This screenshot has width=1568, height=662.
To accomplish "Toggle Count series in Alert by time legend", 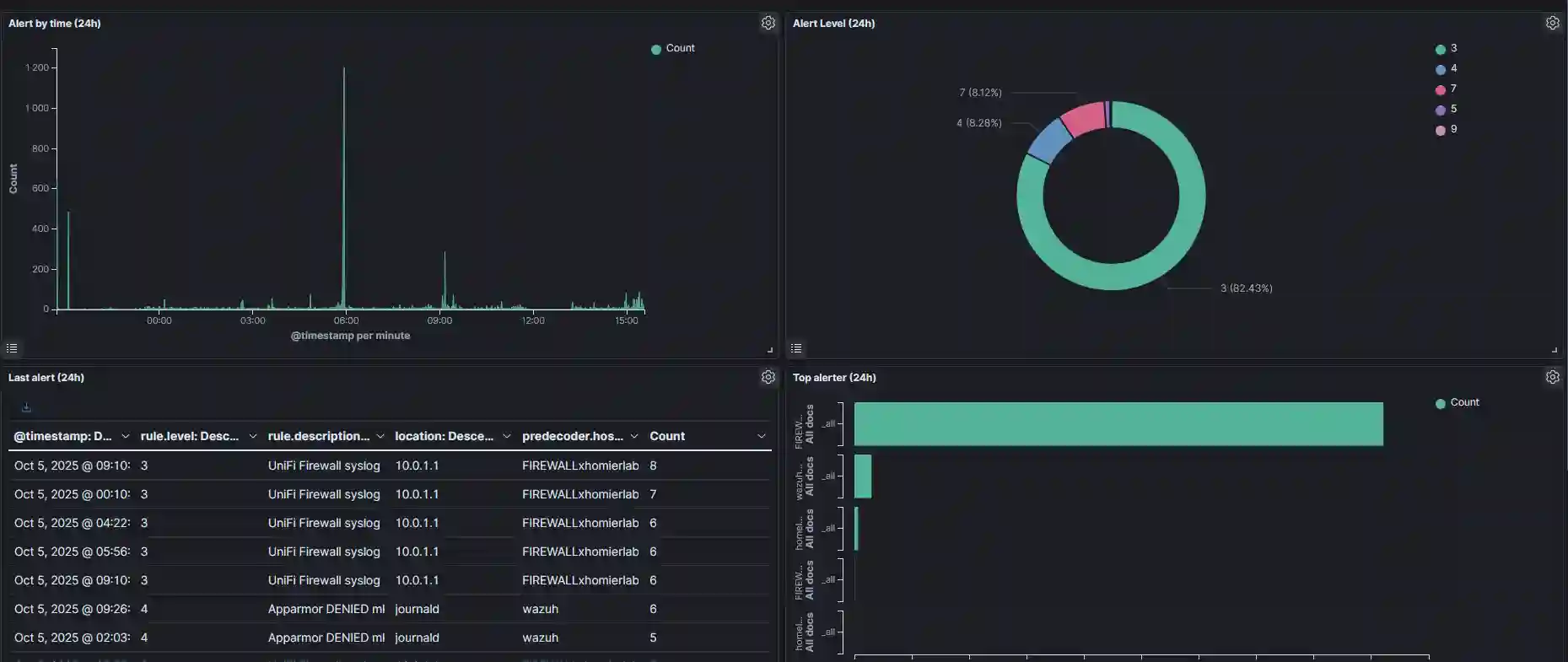I will point(673,48).
